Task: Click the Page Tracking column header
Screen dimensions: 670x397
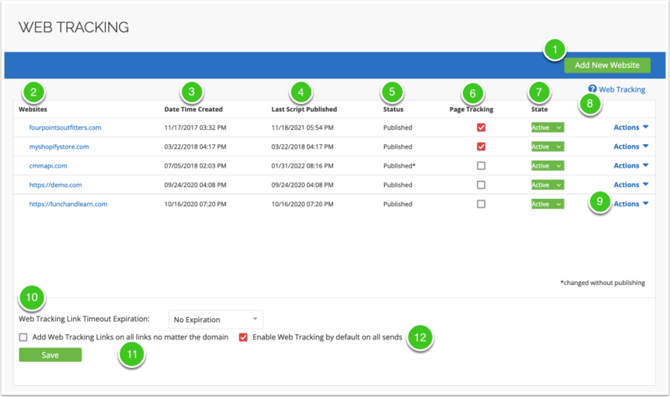Action: pos(471,109)
